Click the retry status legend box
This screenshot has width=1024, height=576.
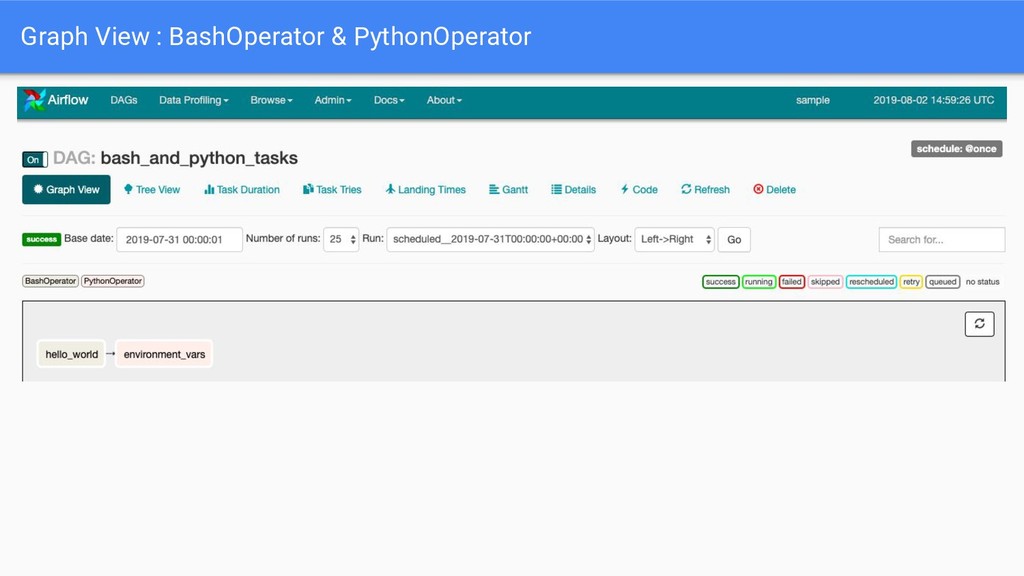[911, 281]
